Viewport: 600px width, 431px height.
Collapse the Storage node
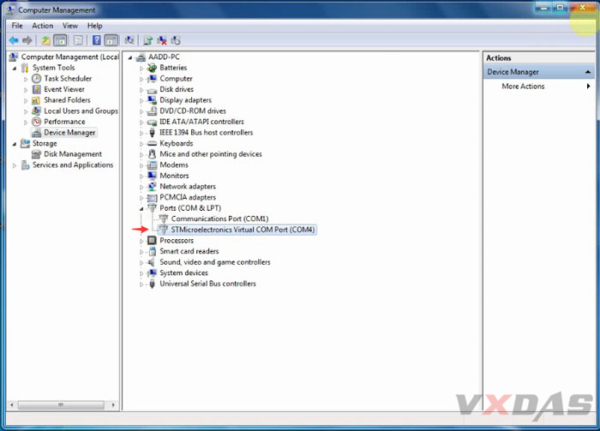pos(15,144)
